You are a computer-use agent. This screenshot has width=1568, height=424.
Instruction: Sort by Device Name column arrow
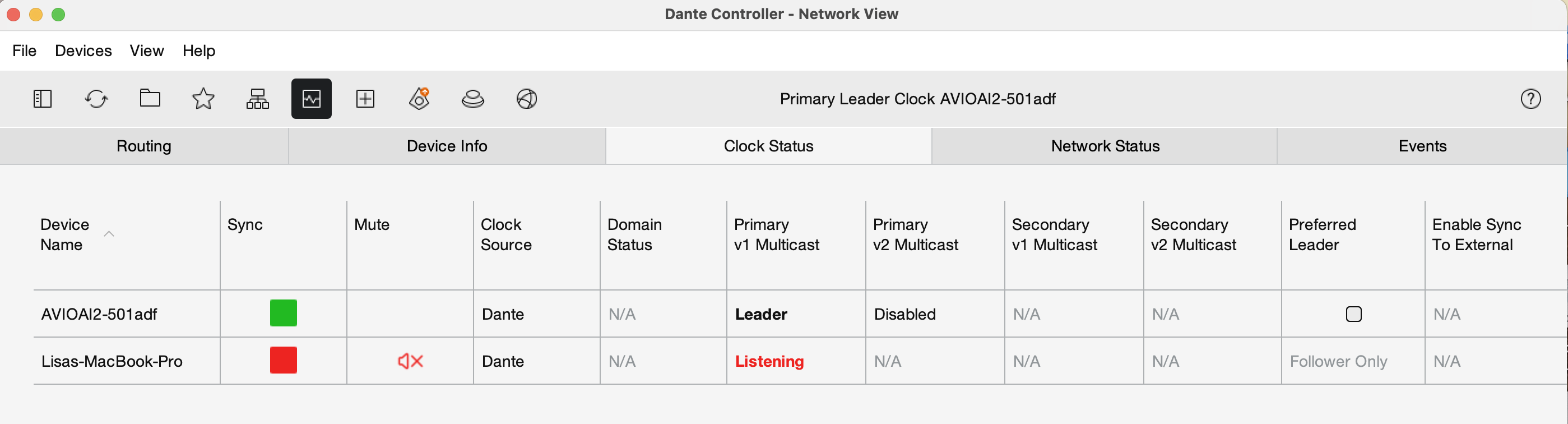pos(109,234)
